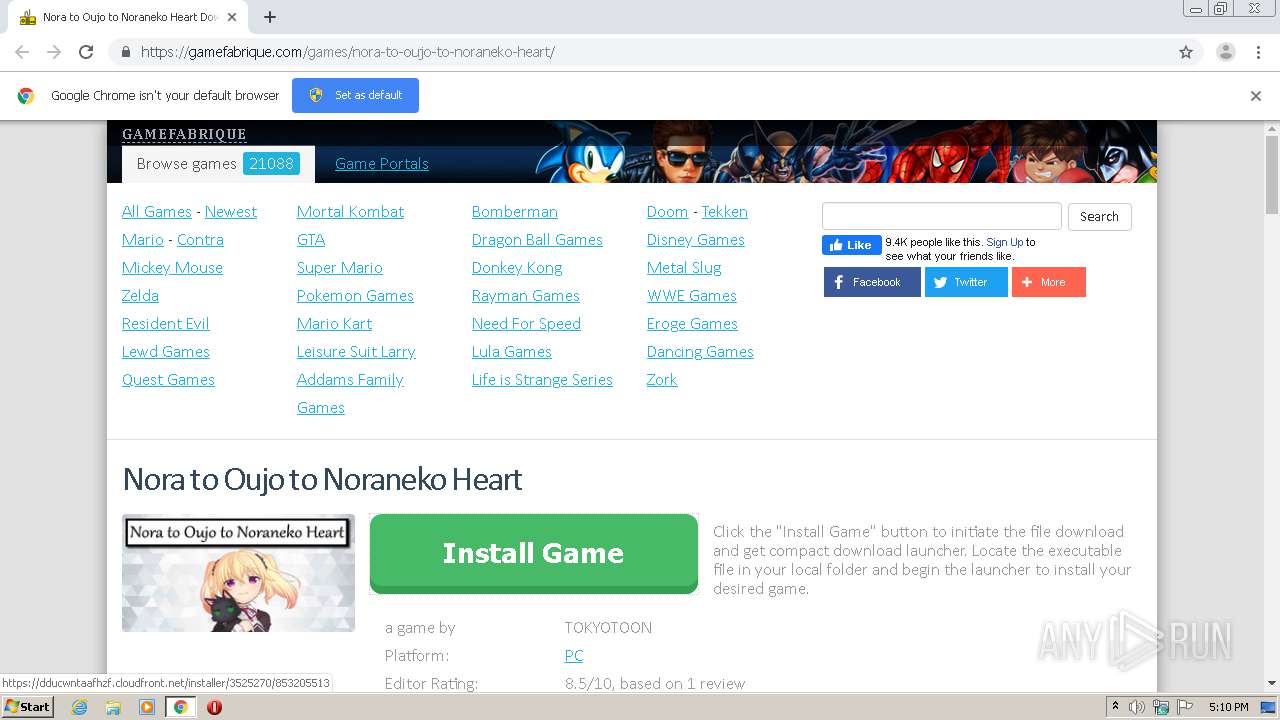Share the page on Facebook
Viewport: 1280px width, 720px height.
pos(872,282)
